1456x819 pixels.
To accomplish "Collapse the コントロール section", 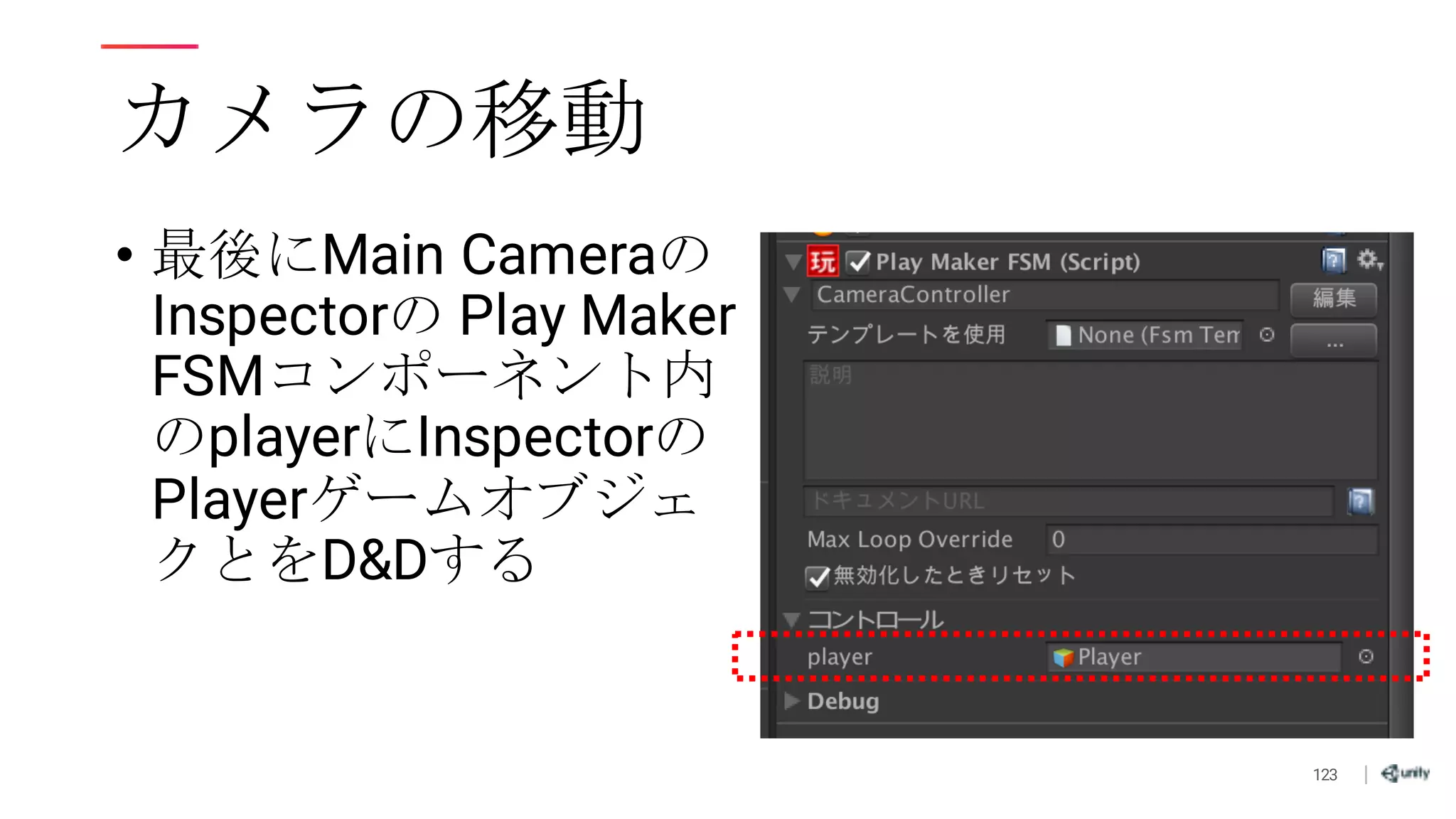I will [x=792, y=620].
